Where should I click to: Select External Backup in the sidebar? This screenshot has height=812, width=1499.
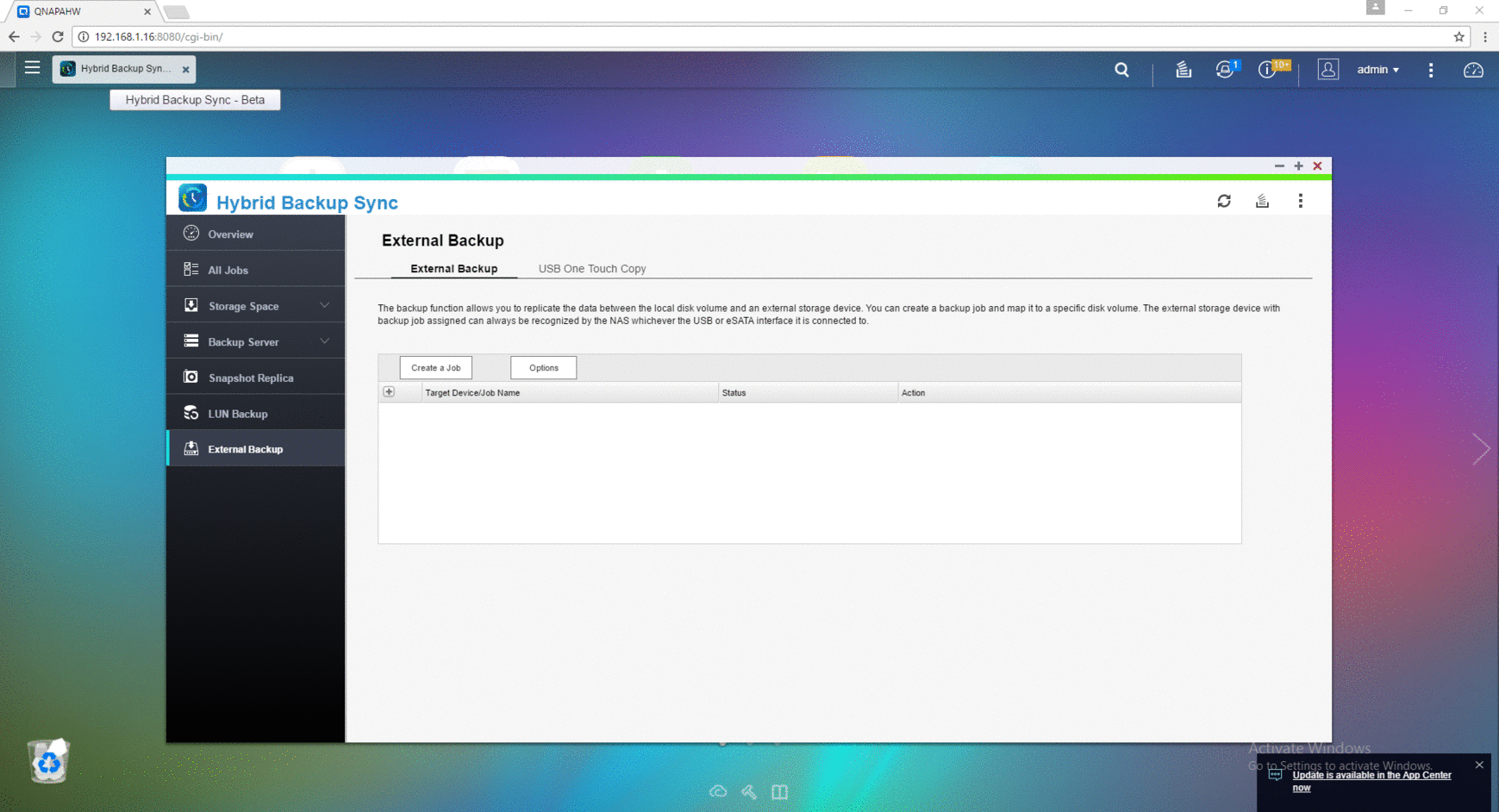pos(256,449)
